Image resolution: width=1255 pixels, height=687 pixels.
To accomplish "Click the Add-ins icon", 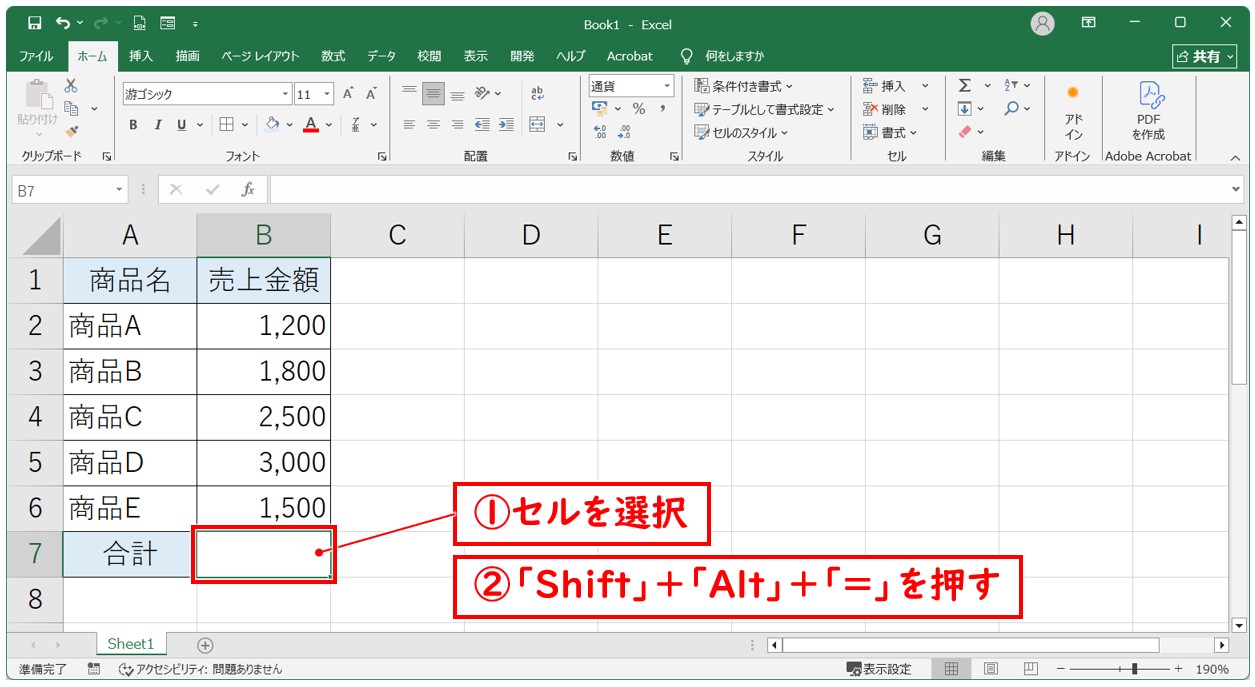I will 1073,108.
